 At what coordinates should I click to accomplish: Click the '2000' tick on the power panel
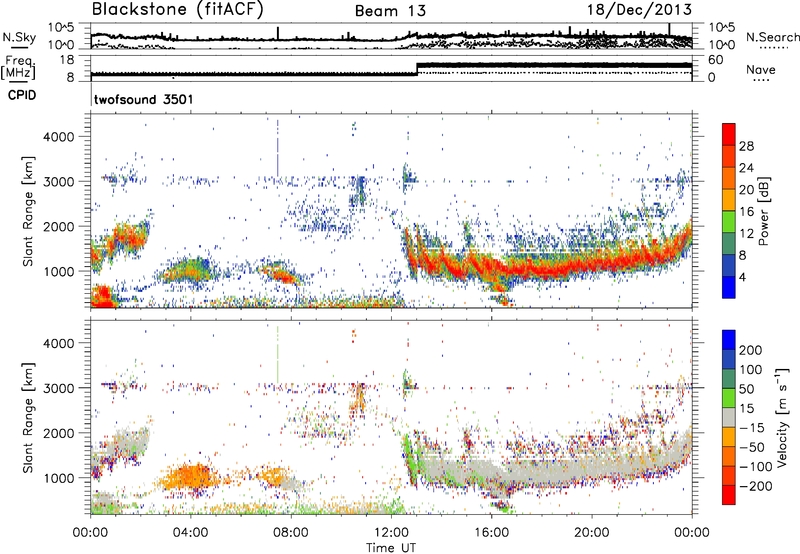[59, 226]
